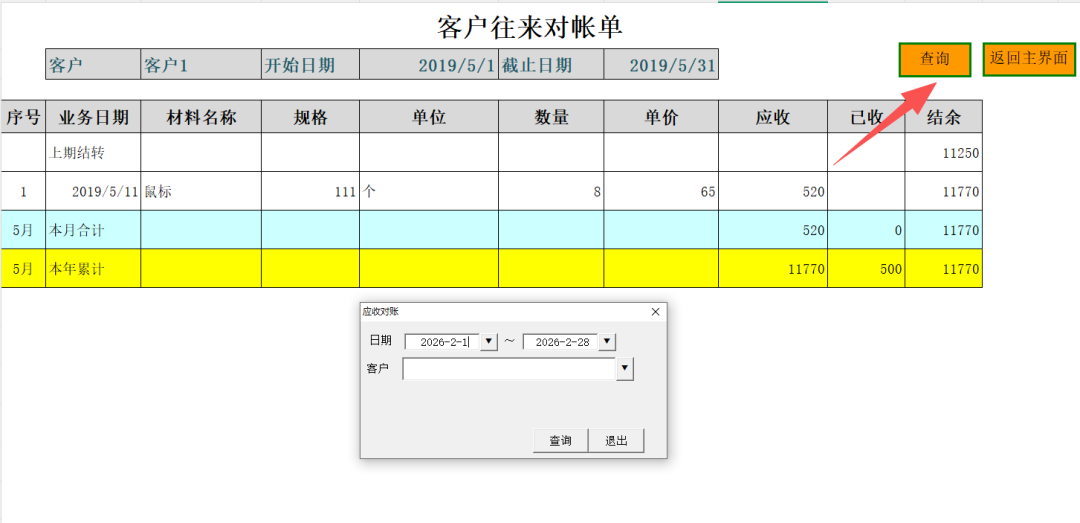Select the 客户1 cell in the header row
Screen dimensions: 1080x523
(200, 66)
